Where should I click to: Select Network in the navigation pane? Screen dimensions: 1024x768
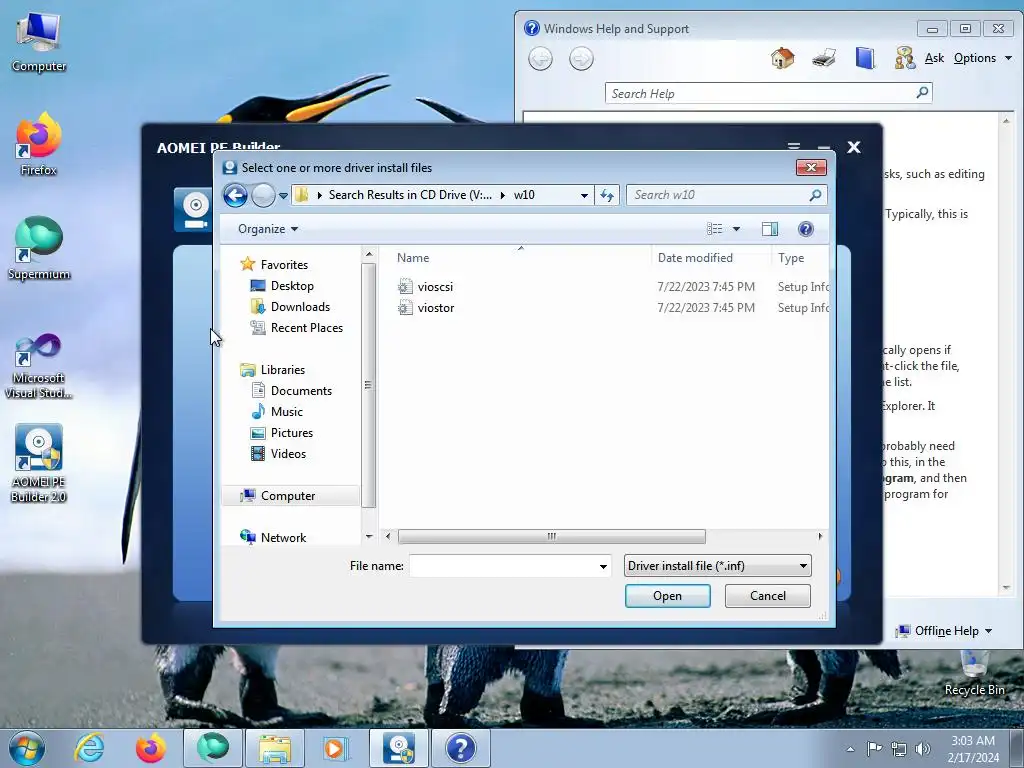pyautogui.click(x=283, y=537)
